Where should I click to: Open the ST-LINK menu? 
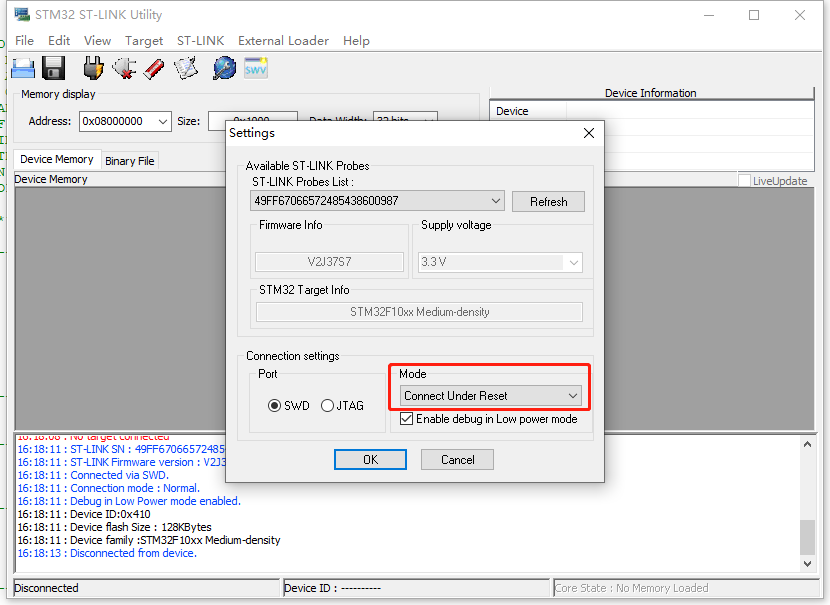pos(201,41)
